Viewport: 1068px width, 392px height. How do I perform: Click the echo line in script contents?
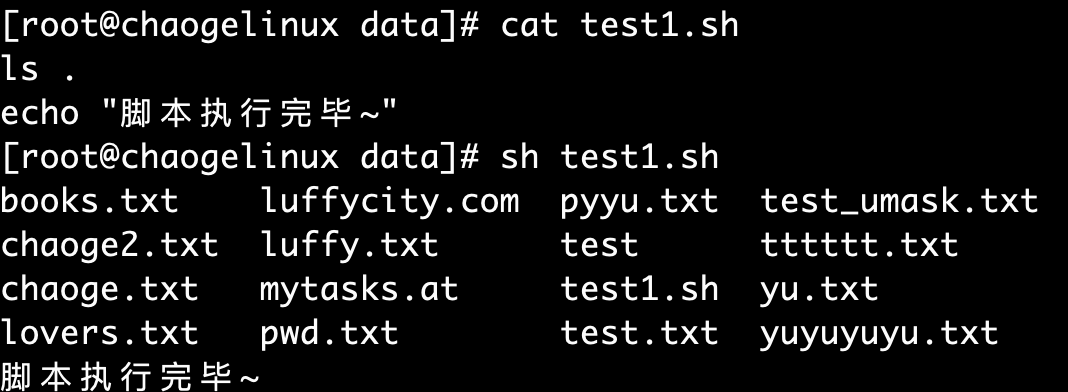tap(199, 114)
